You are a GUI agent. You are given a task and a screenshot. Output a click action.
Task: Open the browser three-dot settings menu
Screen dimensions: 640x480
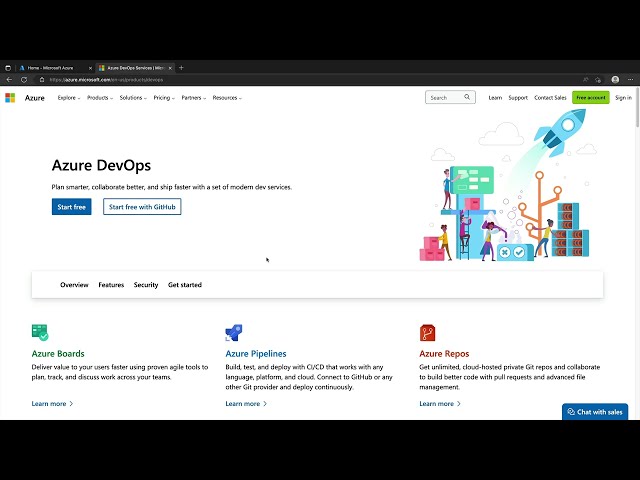[631, 80]
